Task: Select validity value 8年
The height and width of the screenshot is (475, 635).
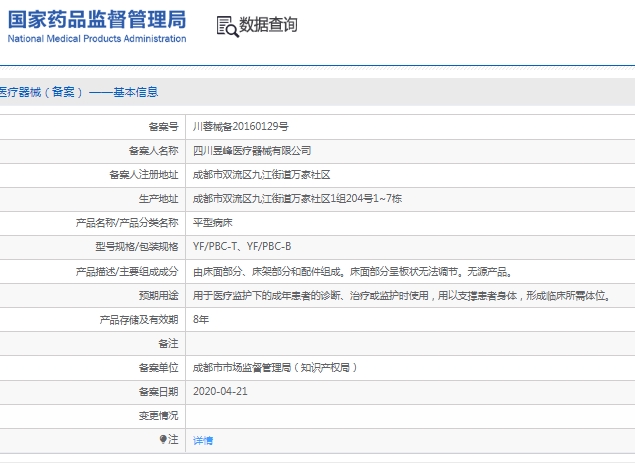Action: point(201,320)
